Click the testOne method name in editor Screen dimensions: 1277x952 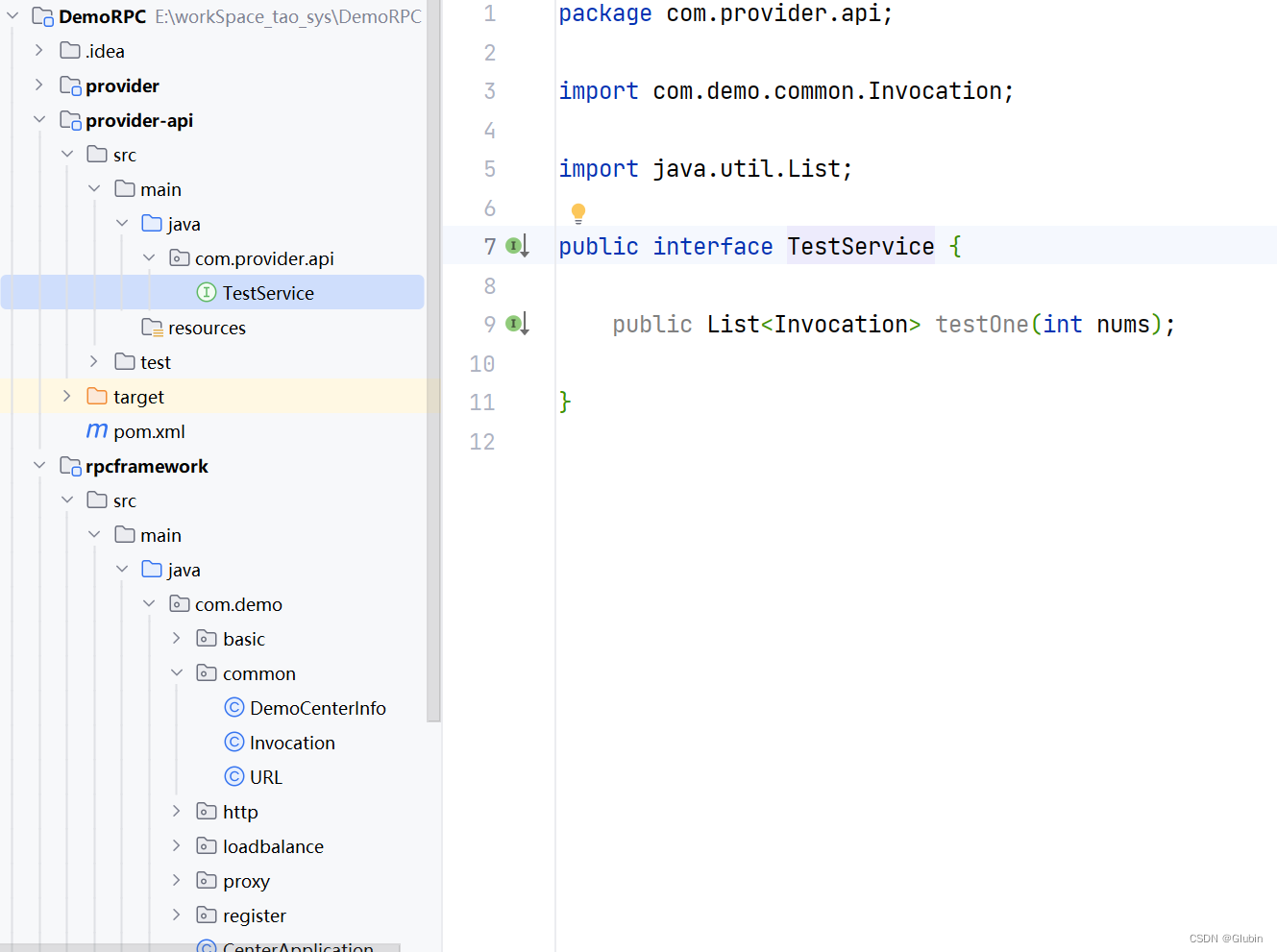tap(982, 324)
